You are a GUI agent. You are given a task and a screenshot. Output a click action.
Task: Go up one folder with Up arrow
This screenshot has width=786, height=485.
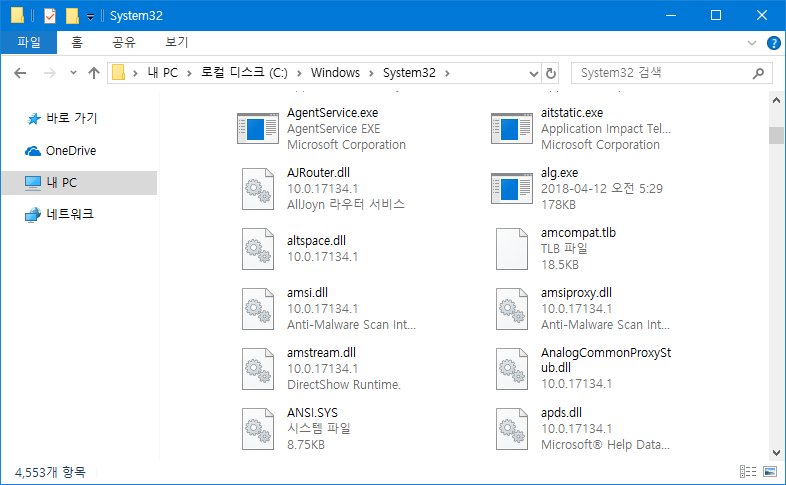coord(94,73)
